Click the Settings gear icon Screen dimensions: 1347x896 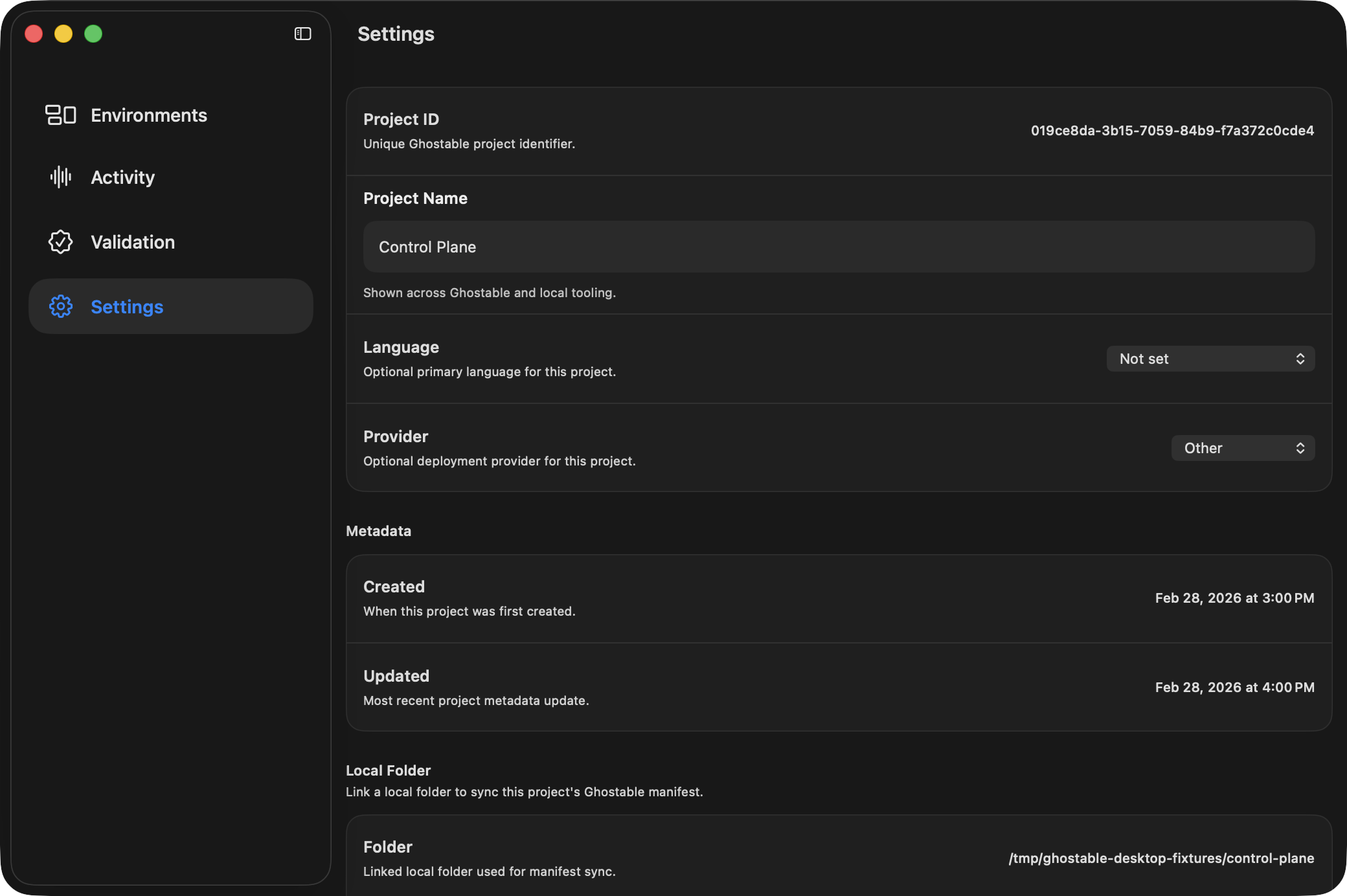(61, 306)
